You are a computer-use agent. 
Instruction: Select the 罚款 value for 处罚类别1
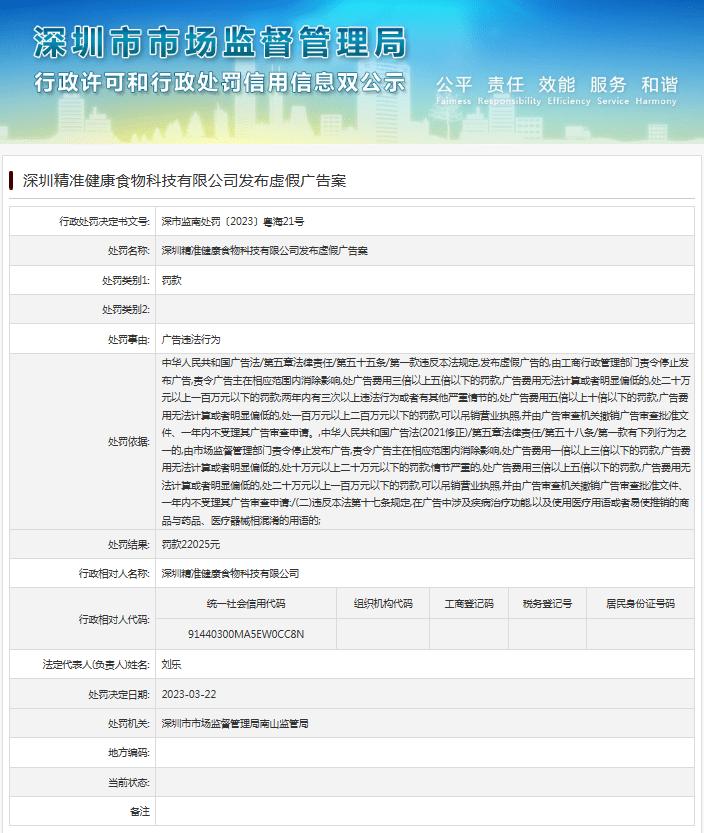point(172,280)
